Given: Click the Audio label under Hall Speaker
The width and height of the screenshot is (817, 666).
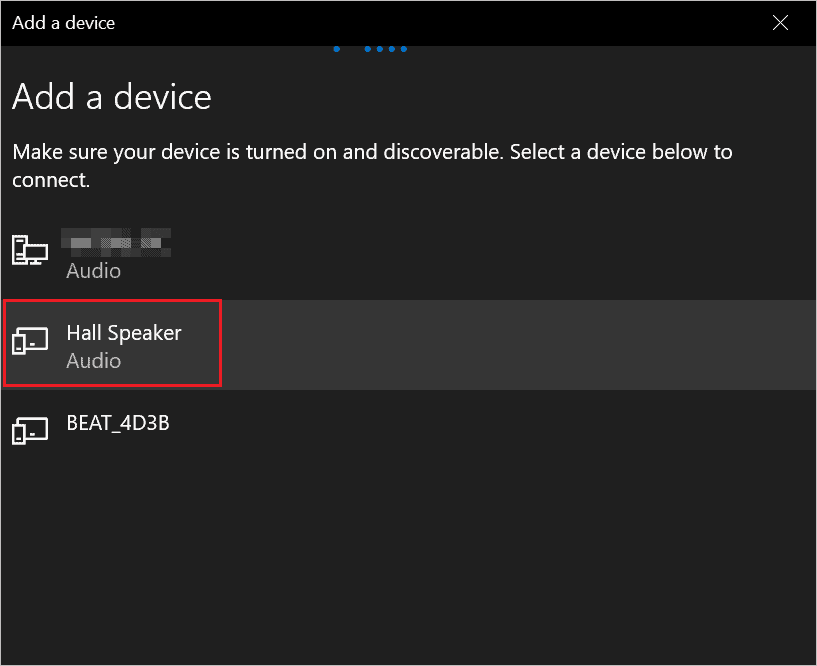Looking at the screenshot, I should (94, 361).
